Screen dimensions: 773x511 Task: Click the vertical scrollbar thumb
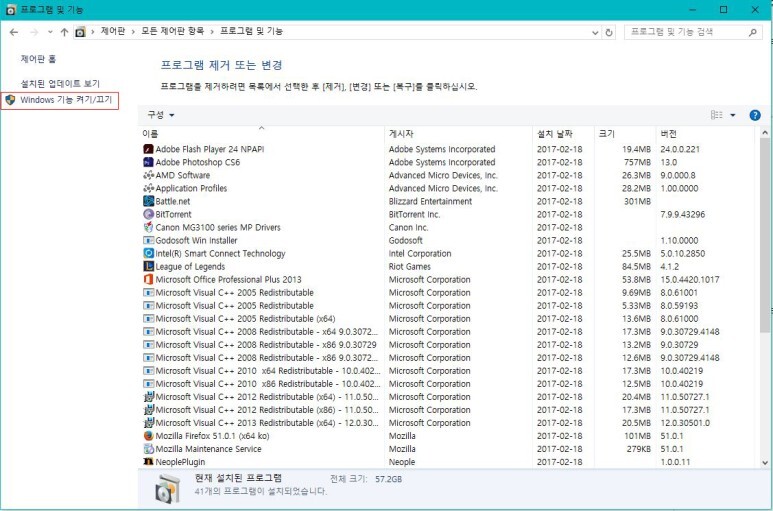pos(765,236)
